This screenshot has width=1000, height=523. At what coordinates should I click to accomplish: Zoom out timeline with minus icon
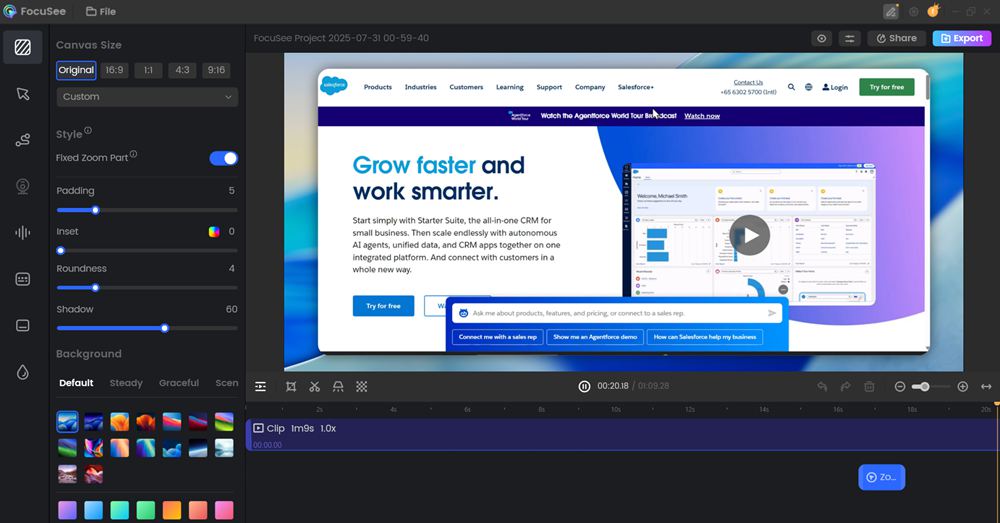click(900, 387)
